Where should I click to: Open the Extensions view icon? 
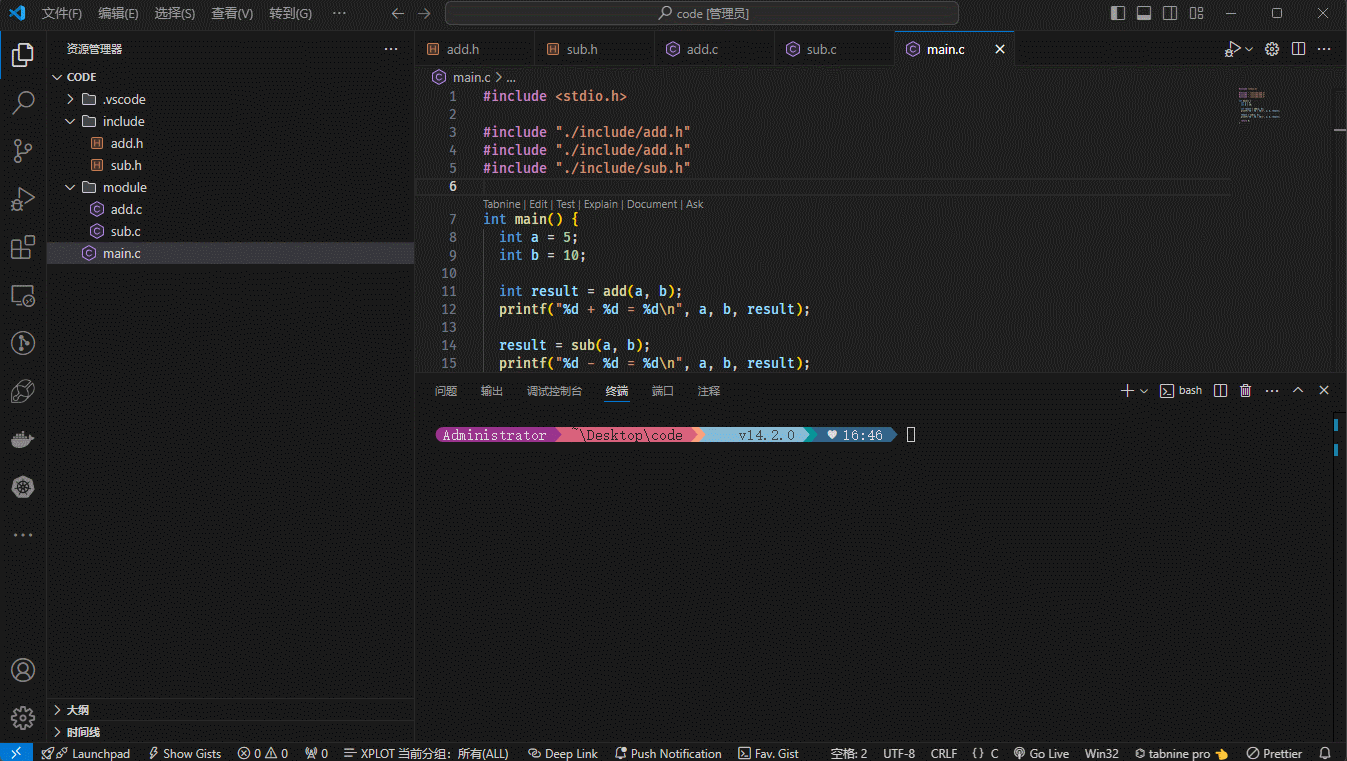[23, 247]
